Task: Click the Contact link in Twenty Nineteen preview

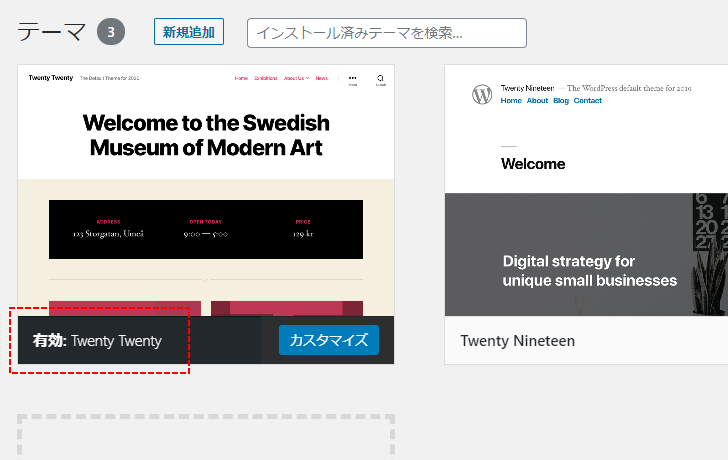Action: 588,101
